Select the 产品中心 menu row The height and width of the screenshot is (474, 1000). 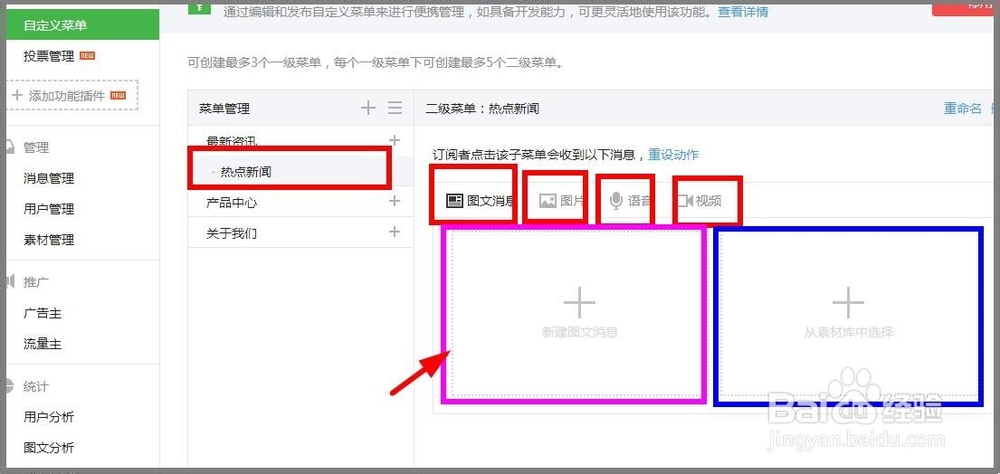[x=301, y=202]
